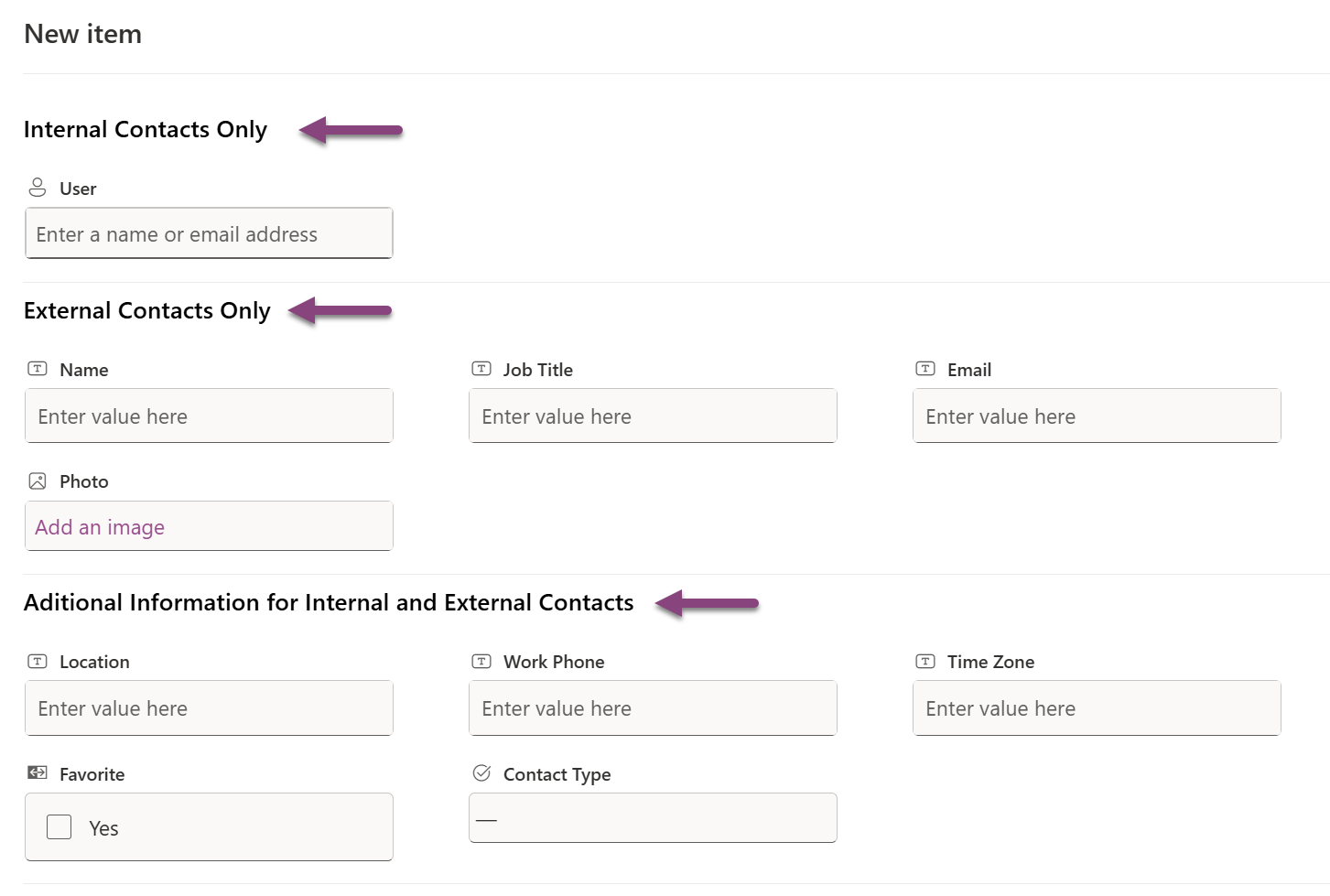Click into the Name input field
The width and height of the screenshot is (1330, 896).
209,416
